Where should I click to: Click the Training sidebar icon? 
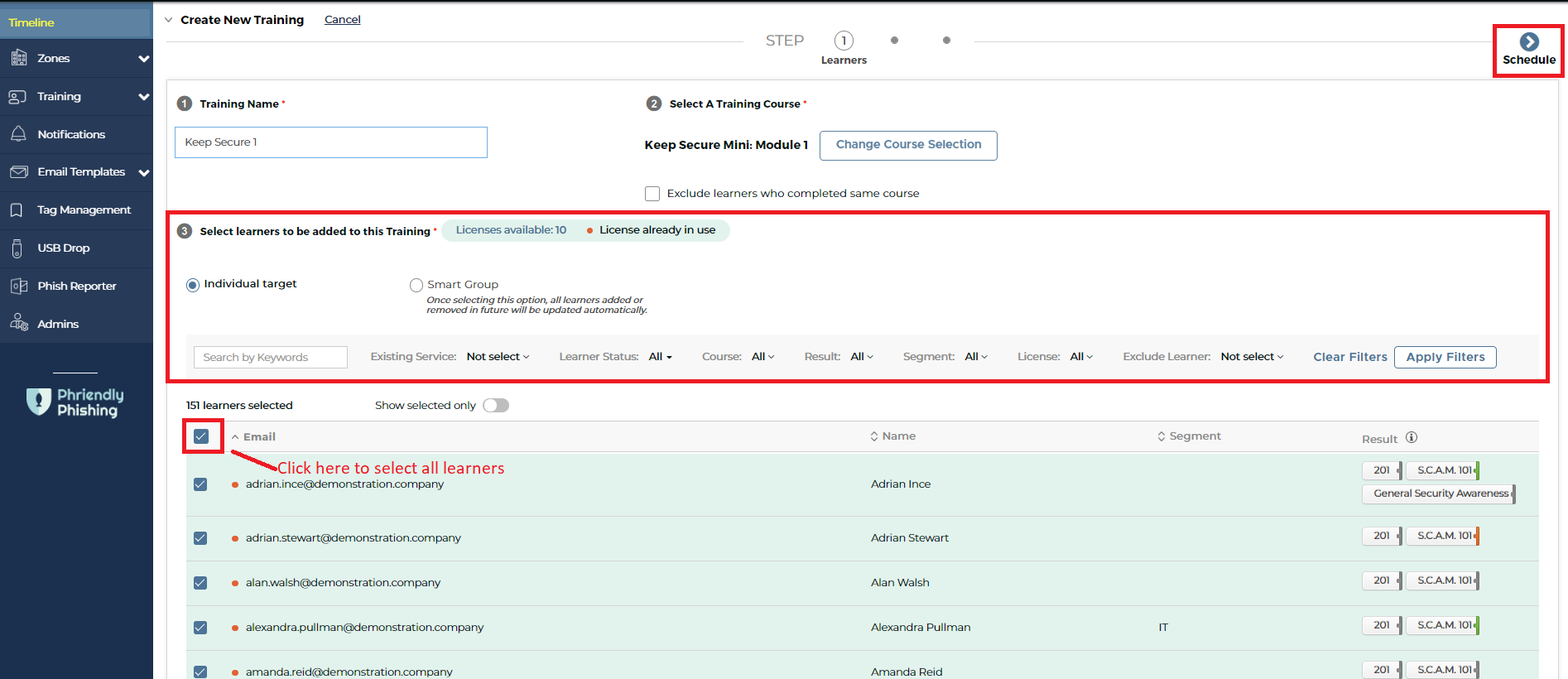point(17,97)
